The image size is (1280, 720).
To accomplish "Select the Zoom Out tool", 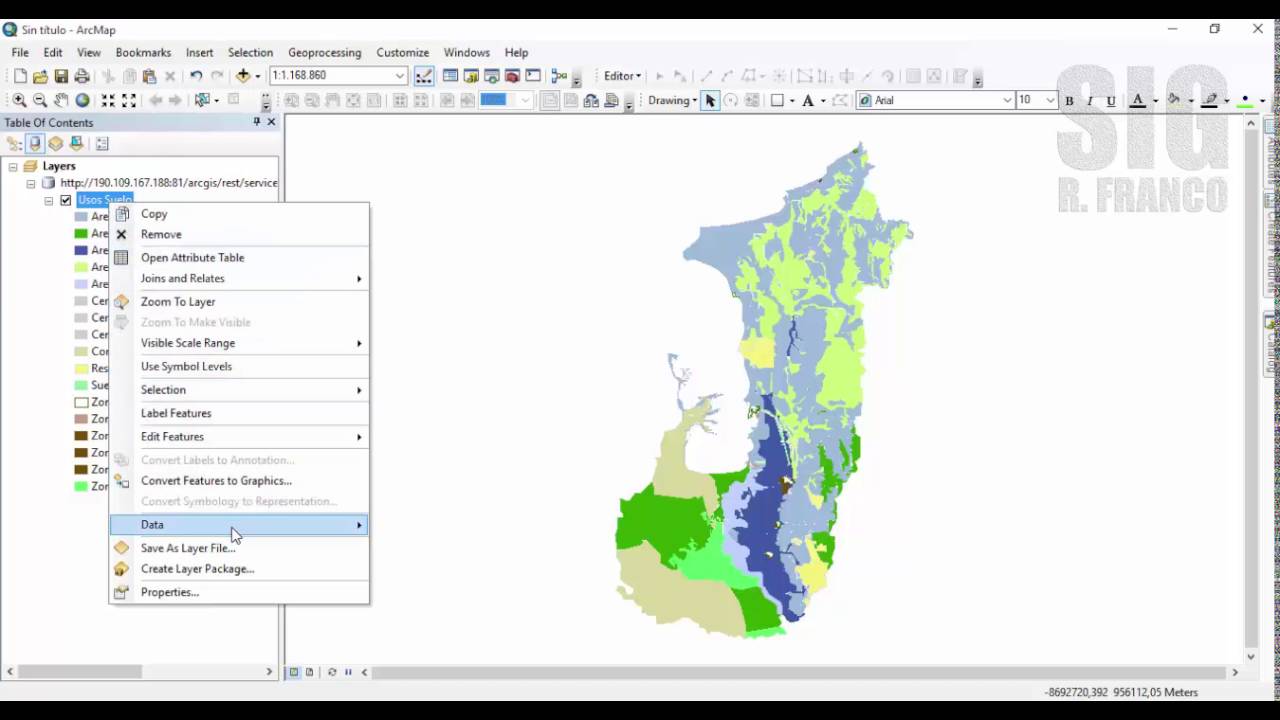I will [40, 100].
